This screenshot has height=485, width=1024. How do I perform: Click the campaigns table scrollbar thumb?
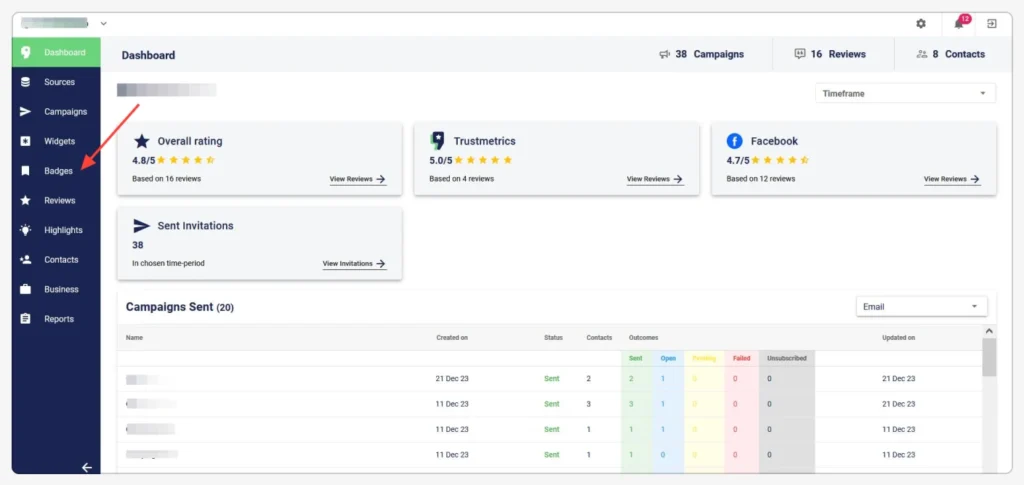tap(989, 357)
